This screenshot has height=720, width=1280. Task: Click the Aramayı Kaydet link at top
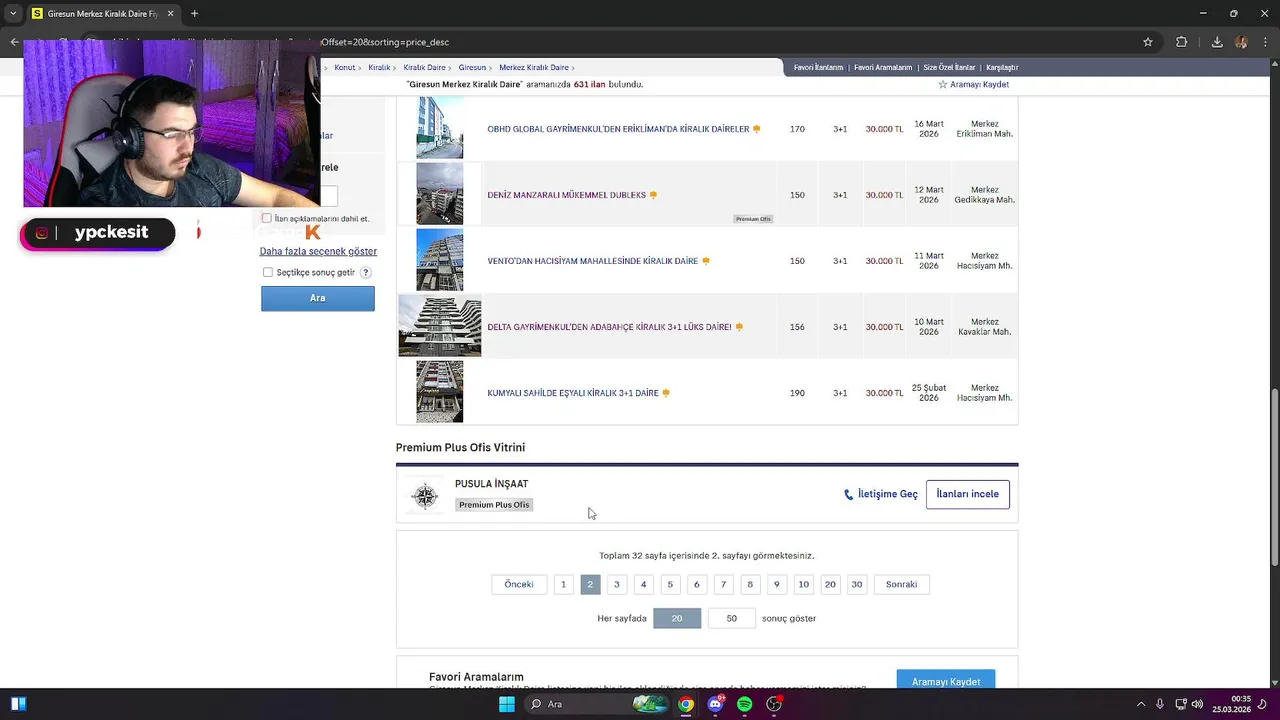979,85
